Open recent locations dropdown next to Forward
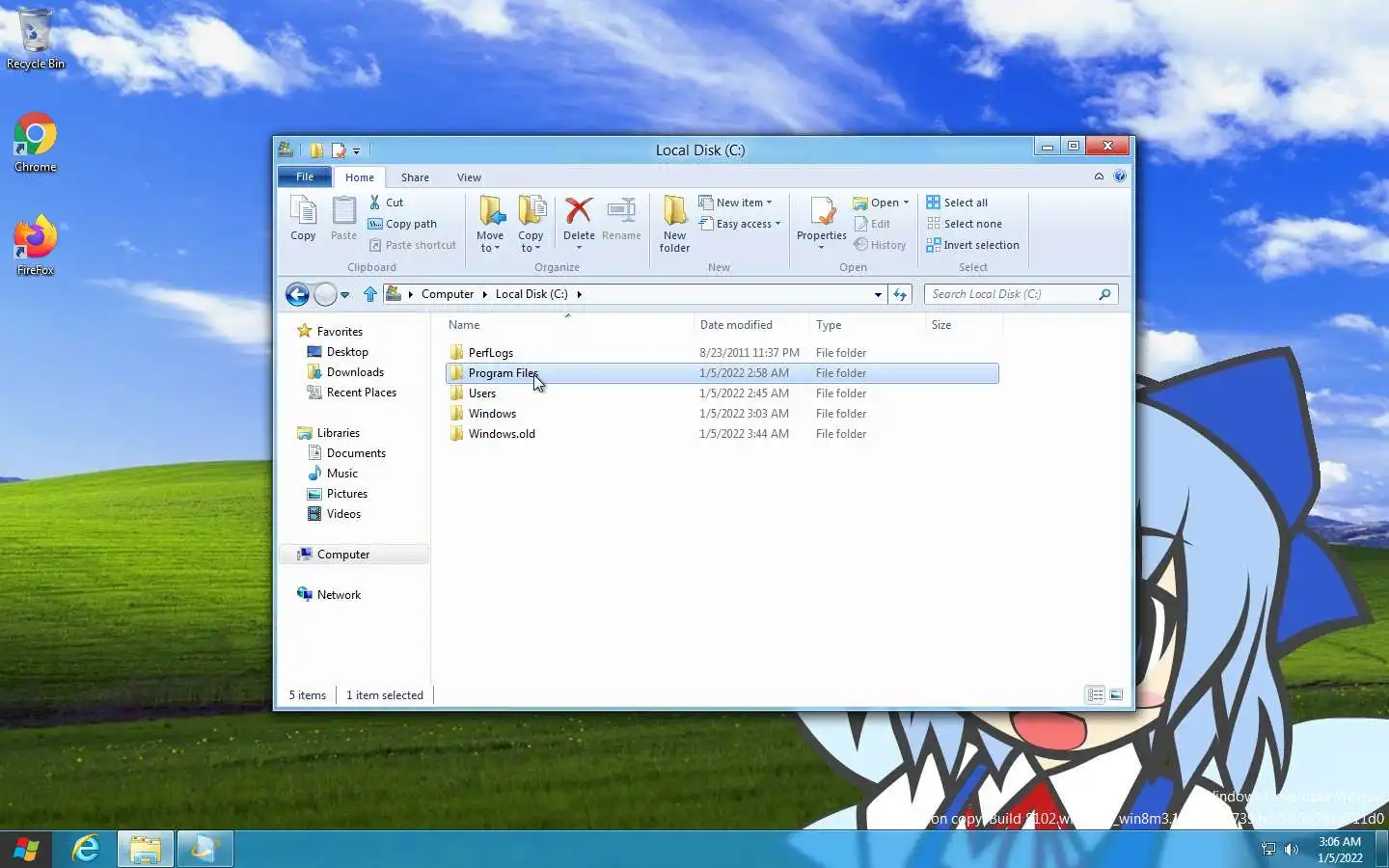This screenshot has width=1389, height=868. click(x=344, y=294)
